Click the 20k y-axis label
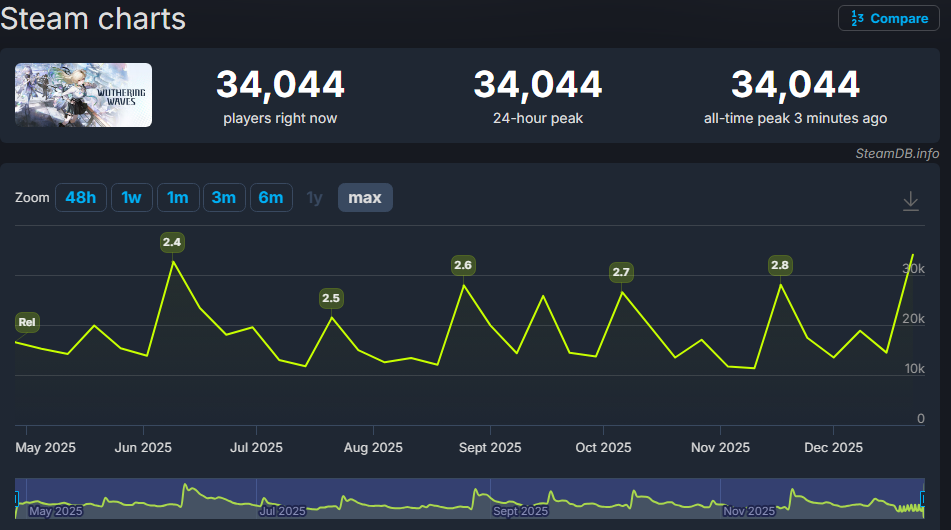 pyautogui.click(x=913, y=318)
